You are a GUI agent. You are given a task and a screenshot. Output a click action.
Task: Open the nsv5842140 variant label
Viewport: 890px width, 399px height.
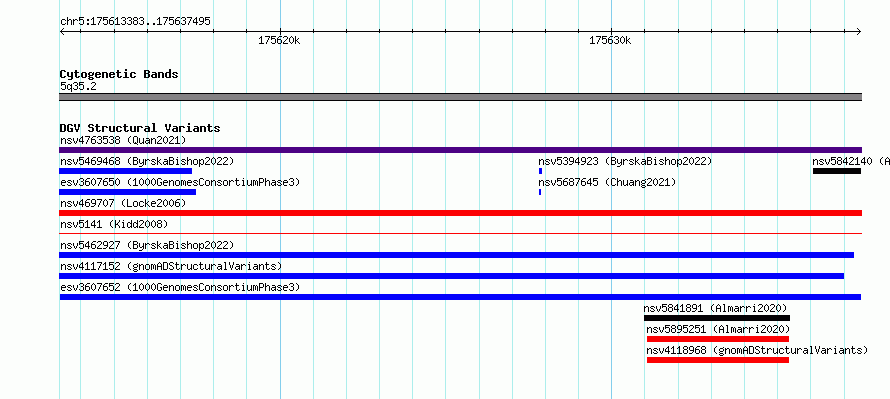tap(851, 161)
